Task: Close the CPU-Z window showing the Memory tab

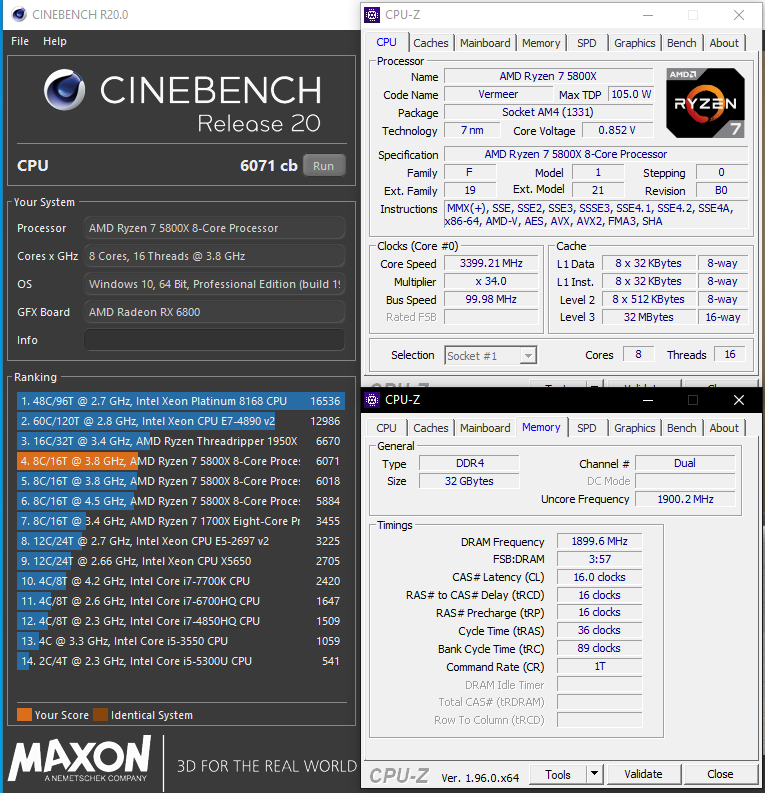Action: click(x=738, y=400)
